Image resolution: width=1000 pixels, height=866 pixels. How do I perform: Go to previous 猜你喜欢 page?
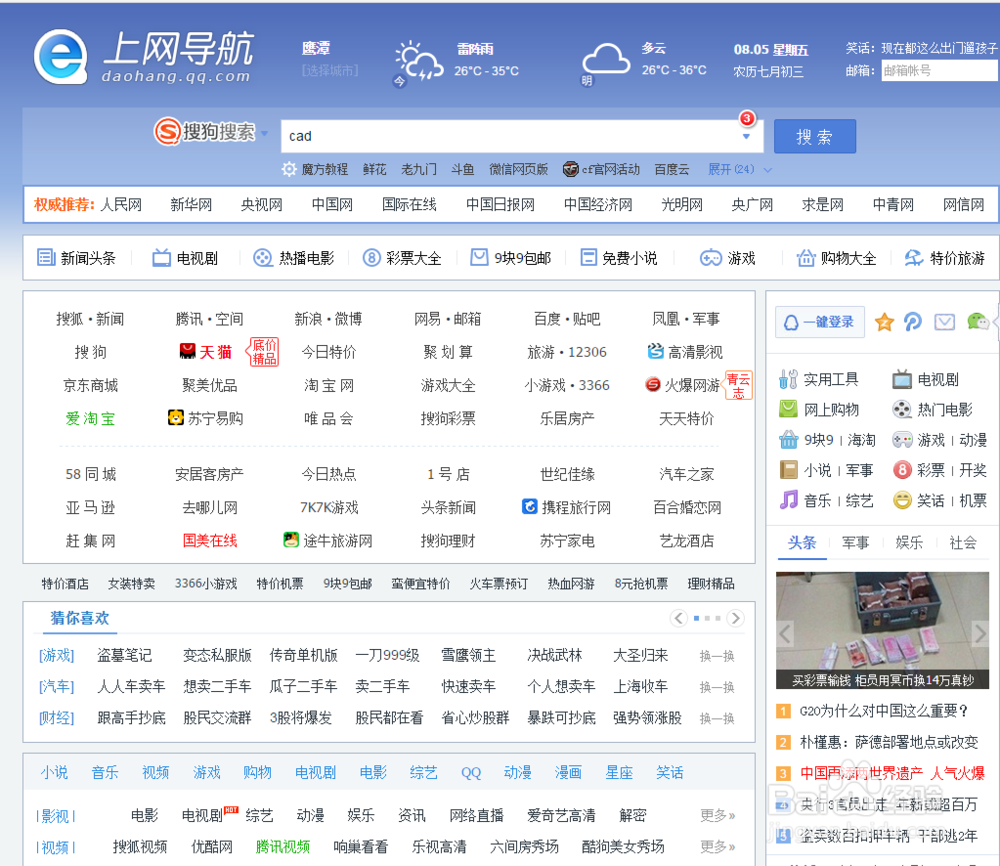coord(679,618)
